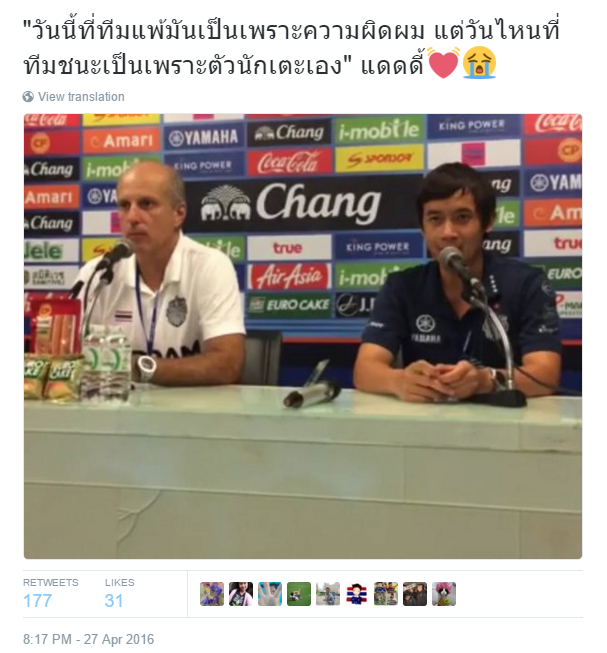Select avatar showing hand with spread fingers
Viewport: 607px width, 653px height.
270,594
